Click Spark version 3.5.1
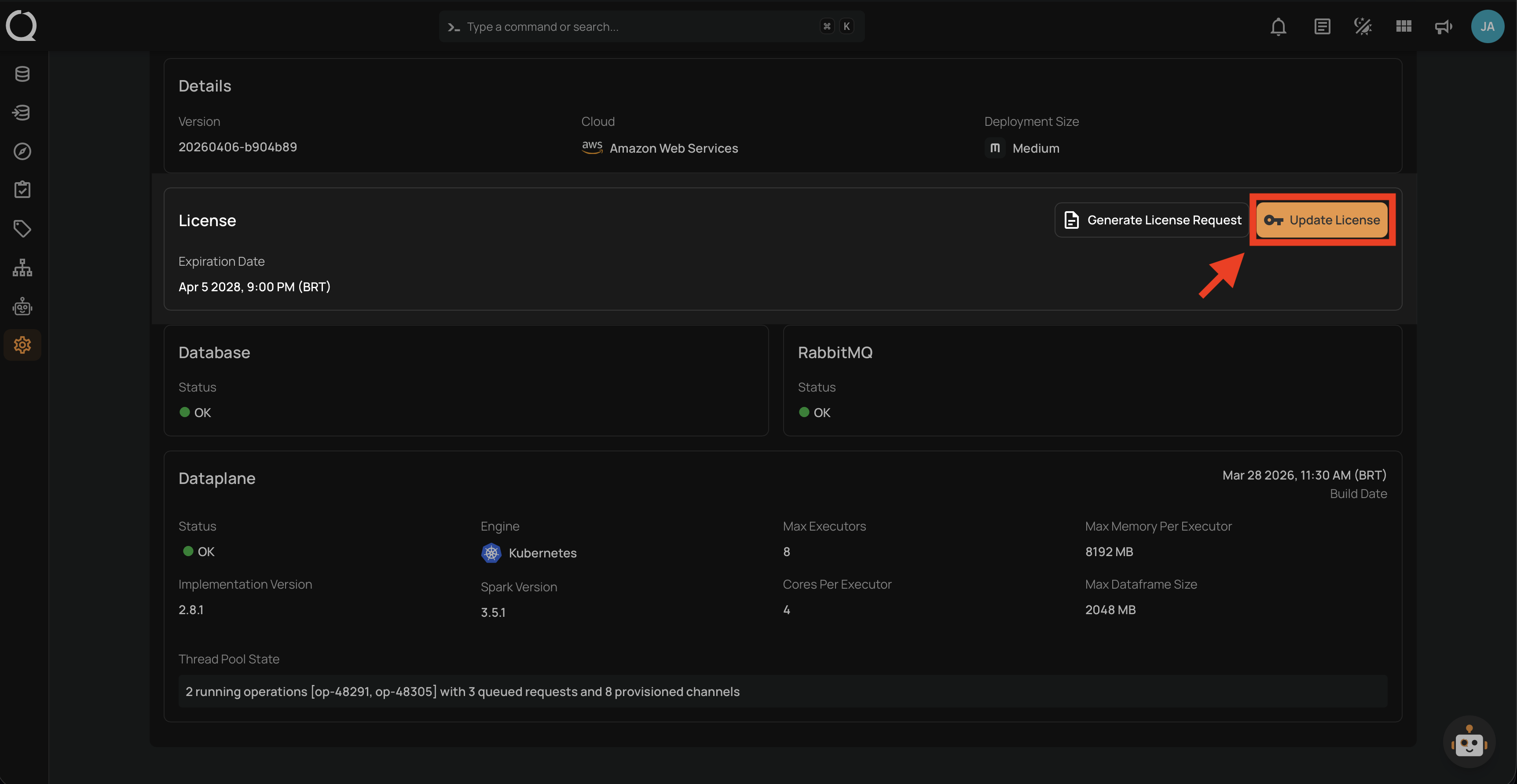Viewport: 1517px width, 784px height. pos(493,612)
